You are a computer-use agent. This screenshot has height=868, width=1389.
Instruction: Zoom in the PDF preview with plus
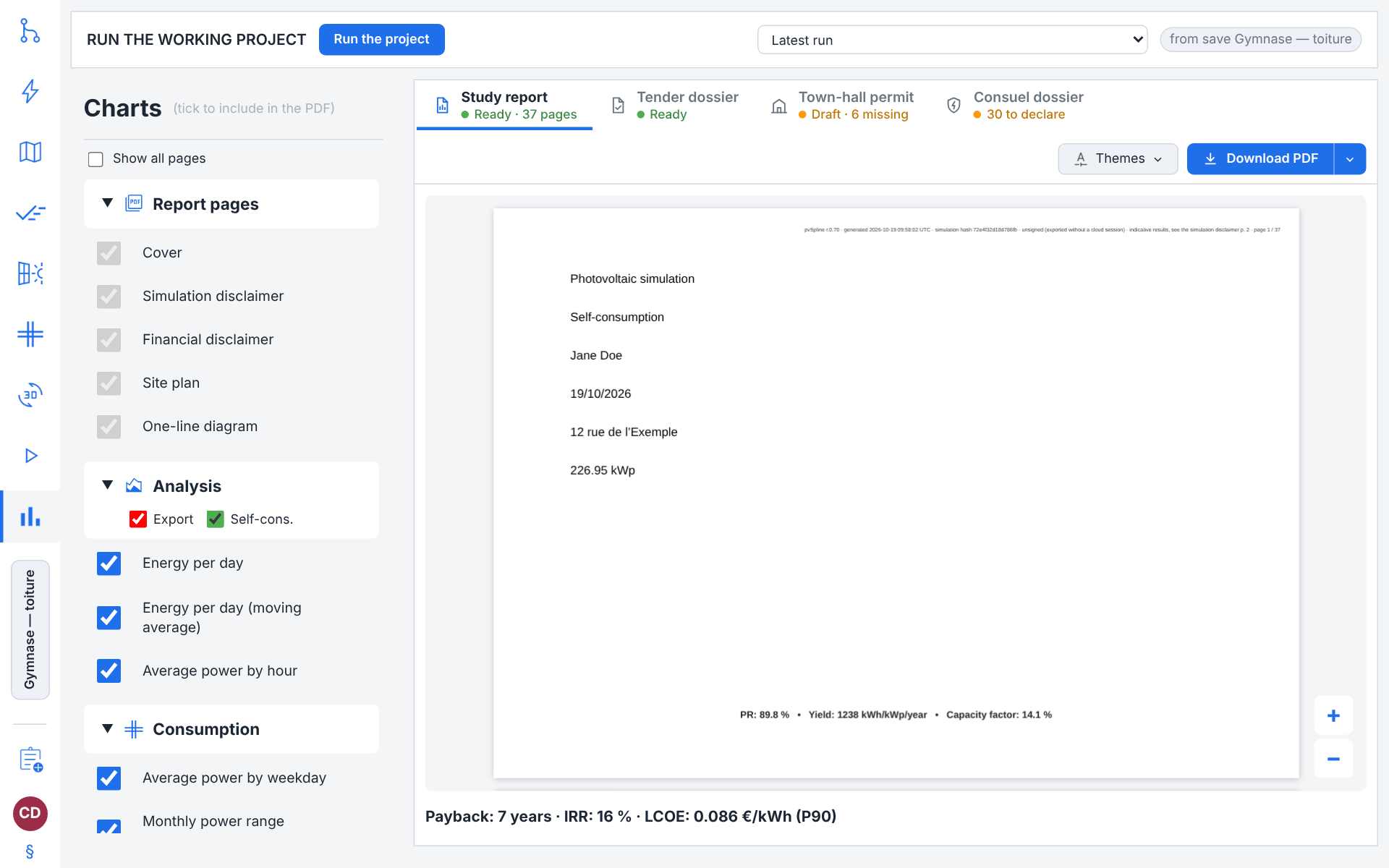[1333, 715]
